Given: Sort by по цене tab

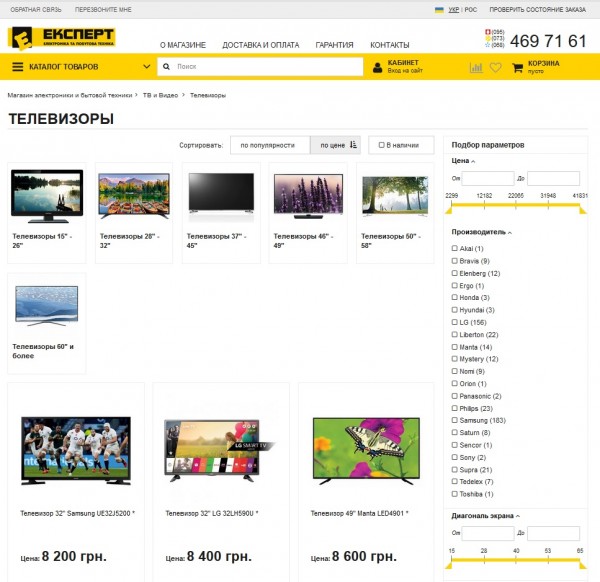Looking at the screenshot, I should [336, 145].
